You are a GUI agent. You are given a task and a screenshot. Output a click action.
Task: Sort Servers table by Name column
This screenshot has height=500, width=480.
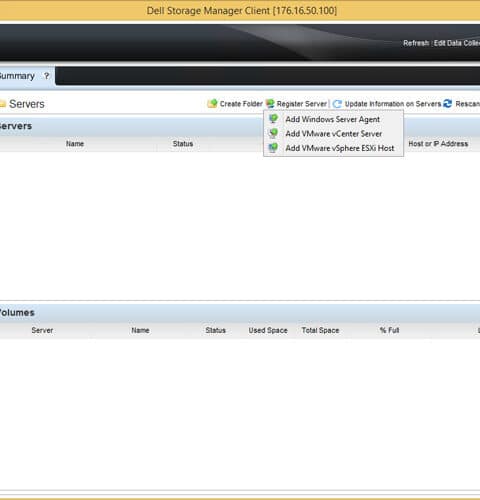tap(75, 144)
